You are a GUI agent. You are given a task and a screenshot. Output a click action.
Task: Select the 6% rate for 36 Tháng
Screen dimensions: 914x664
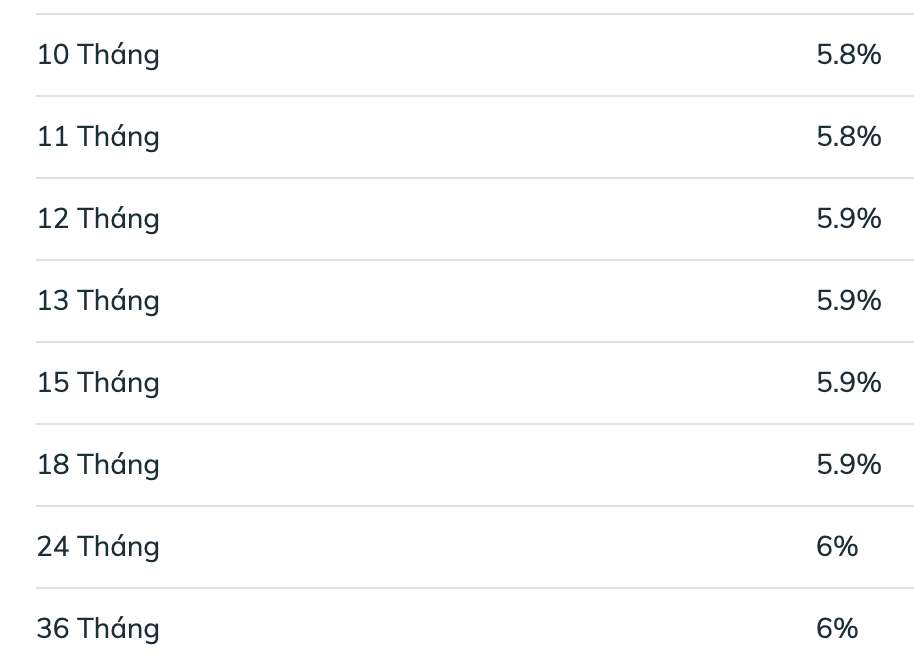[x=837, y=629]
